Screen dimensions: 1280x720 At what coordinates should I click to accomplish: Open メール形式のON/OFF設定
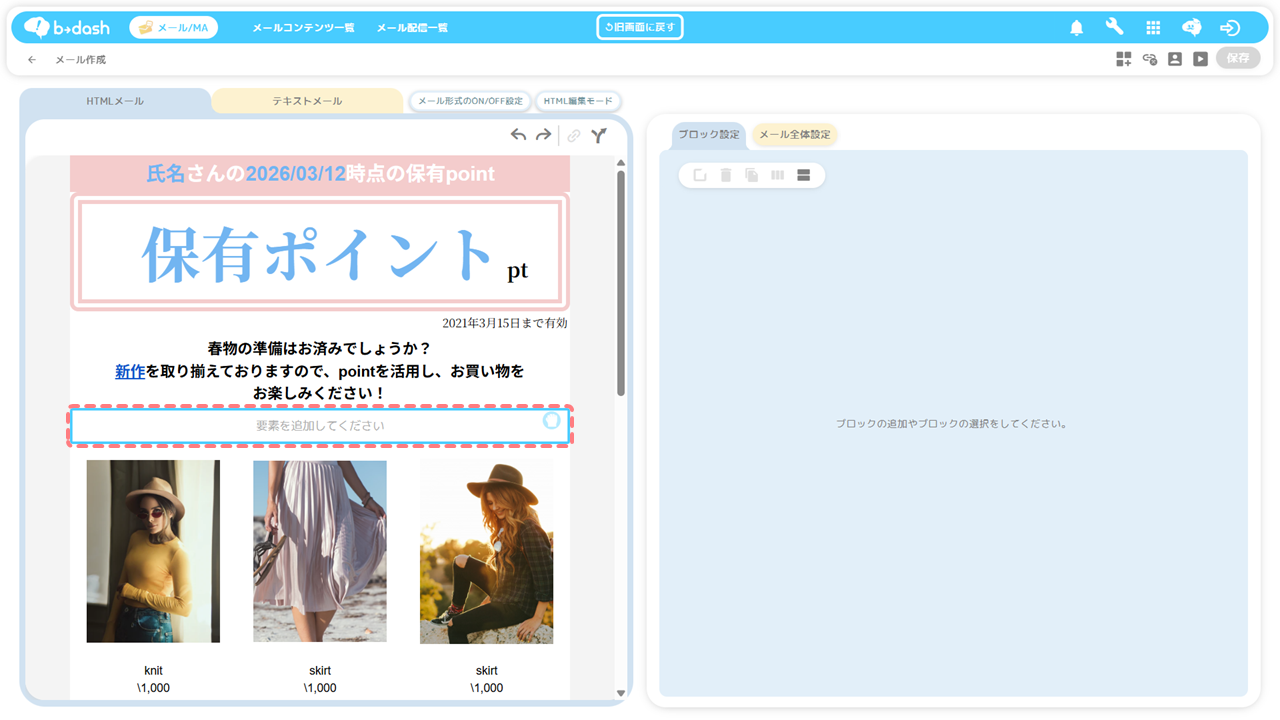click(x=470, y=101)
